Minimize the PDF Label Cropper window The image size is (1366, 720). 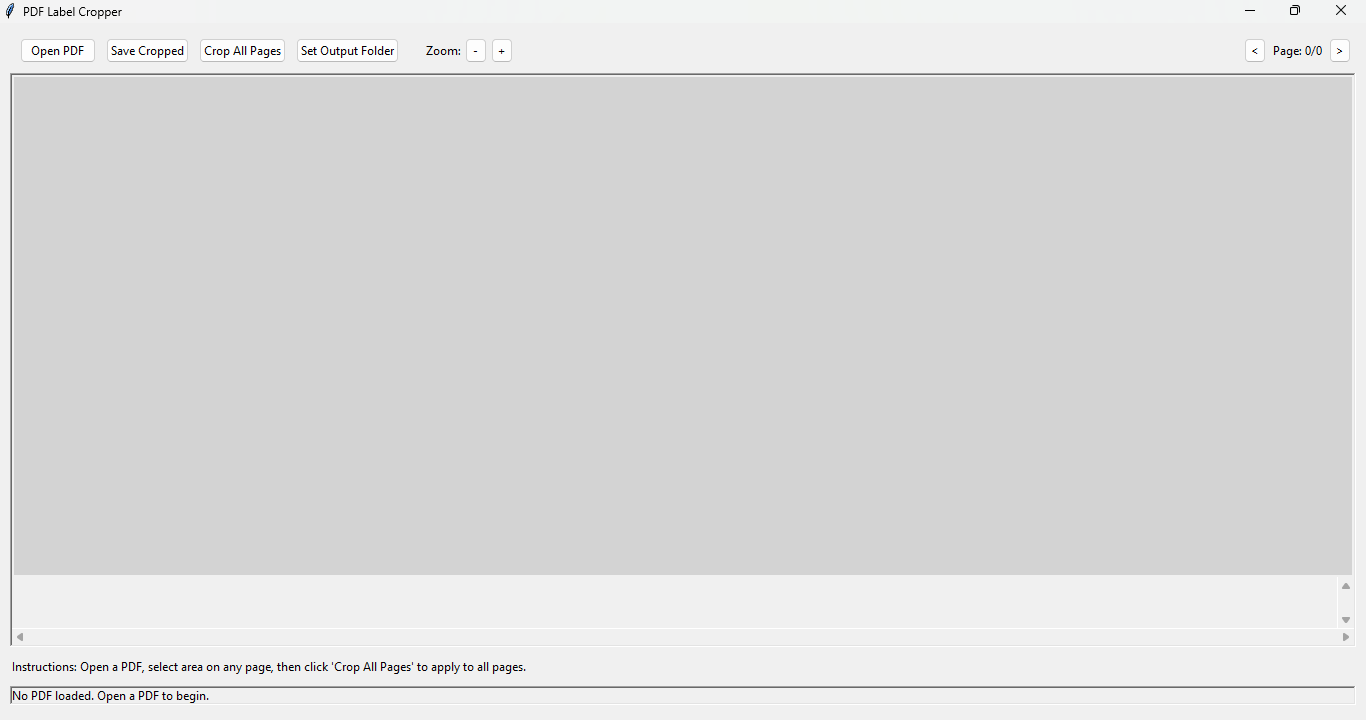click(1250, 11)
